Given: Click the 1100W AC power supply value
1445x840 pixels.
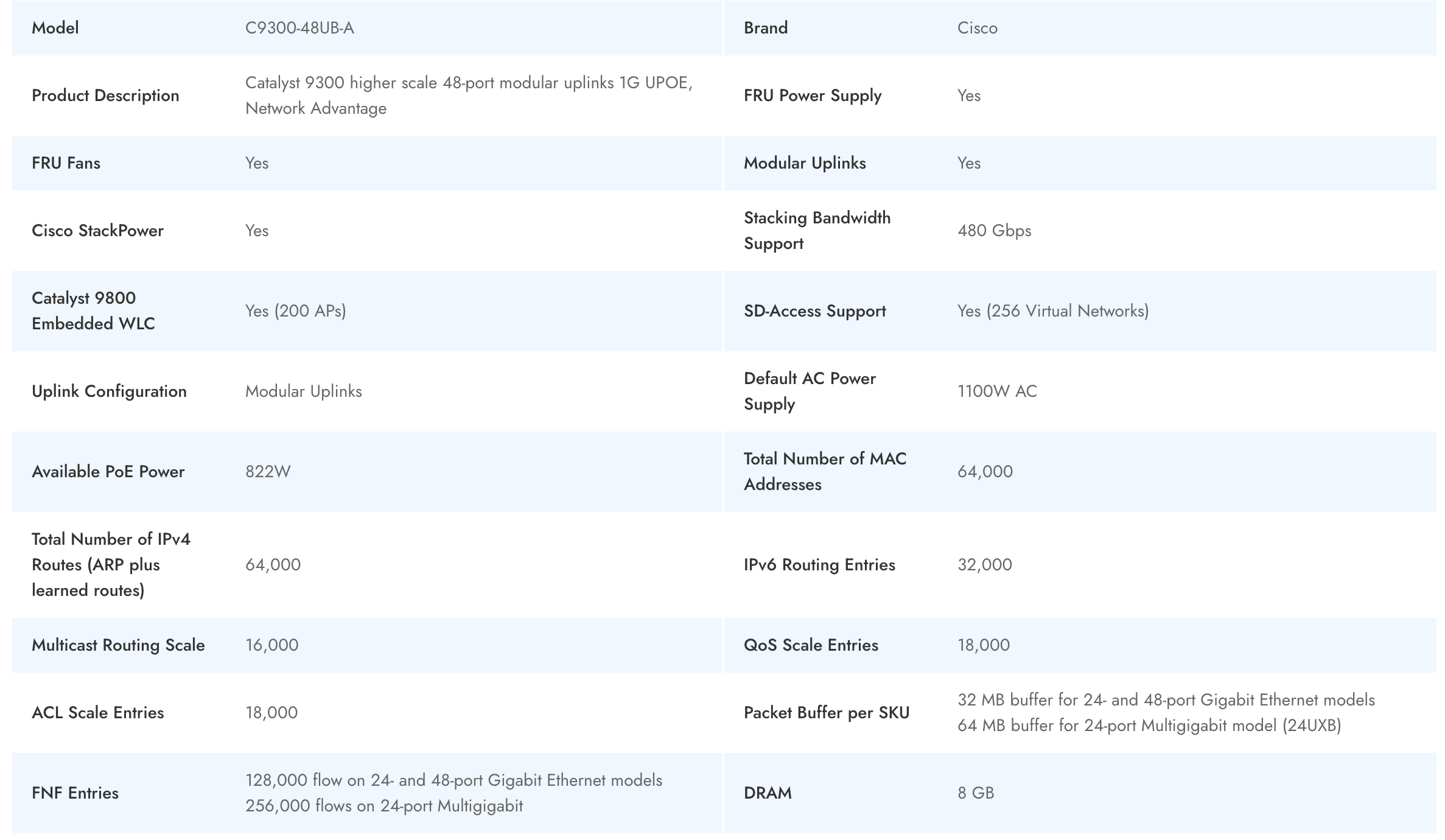Looking at the screenshot, I should 996,391.
